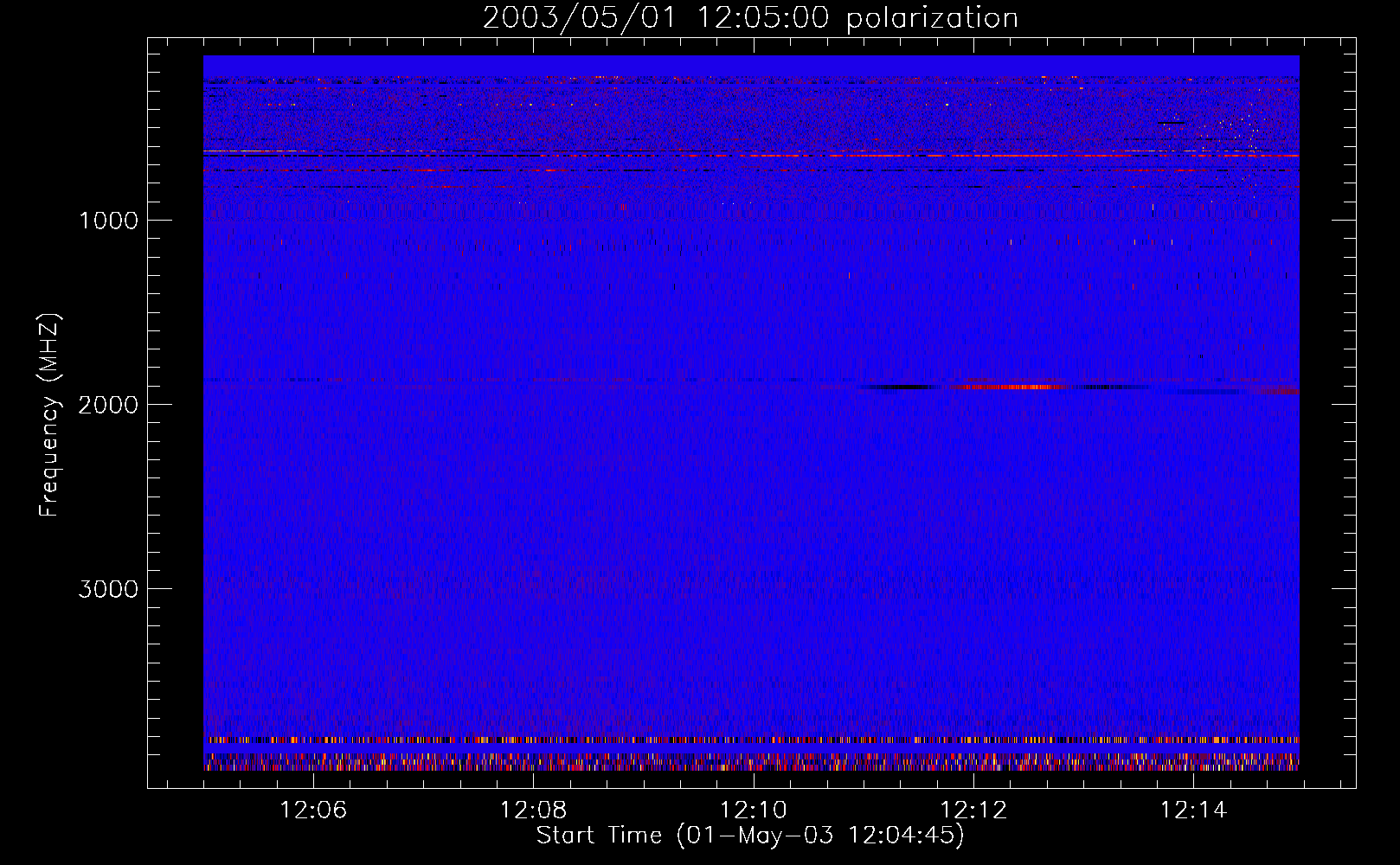The height and width of the screenshot is (865, 1400).
Task: Click the 12:12 time tick label
Action: click(973, 811)
